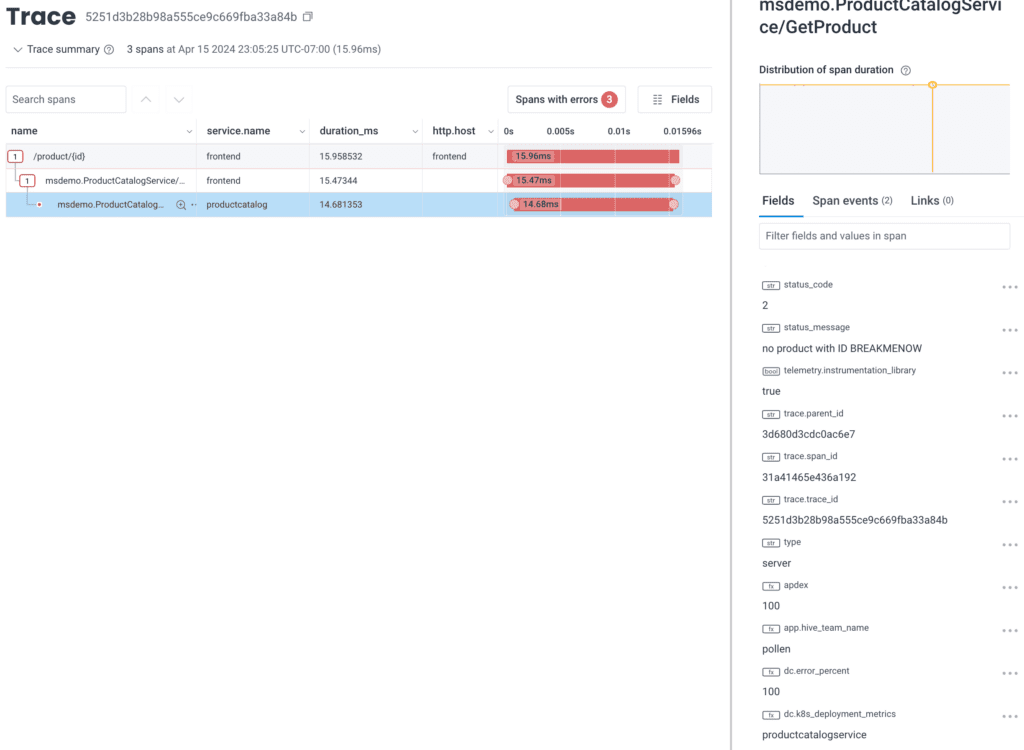Open the more options for trace.span_id field

pyautogui.click(x=1009, y=459)
